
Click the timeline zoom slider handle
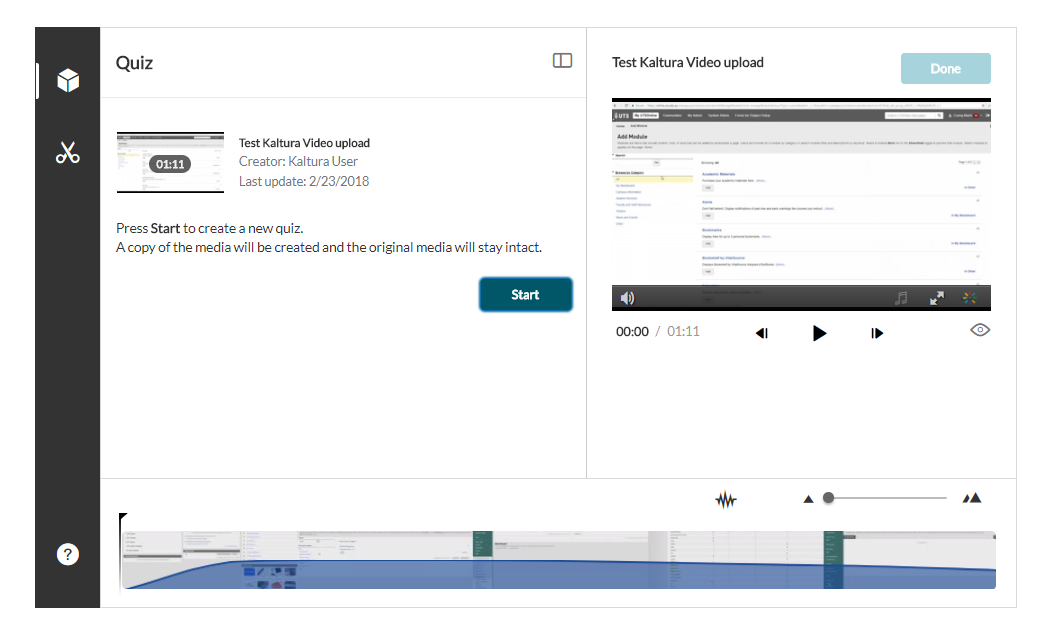tap(828, 498)
